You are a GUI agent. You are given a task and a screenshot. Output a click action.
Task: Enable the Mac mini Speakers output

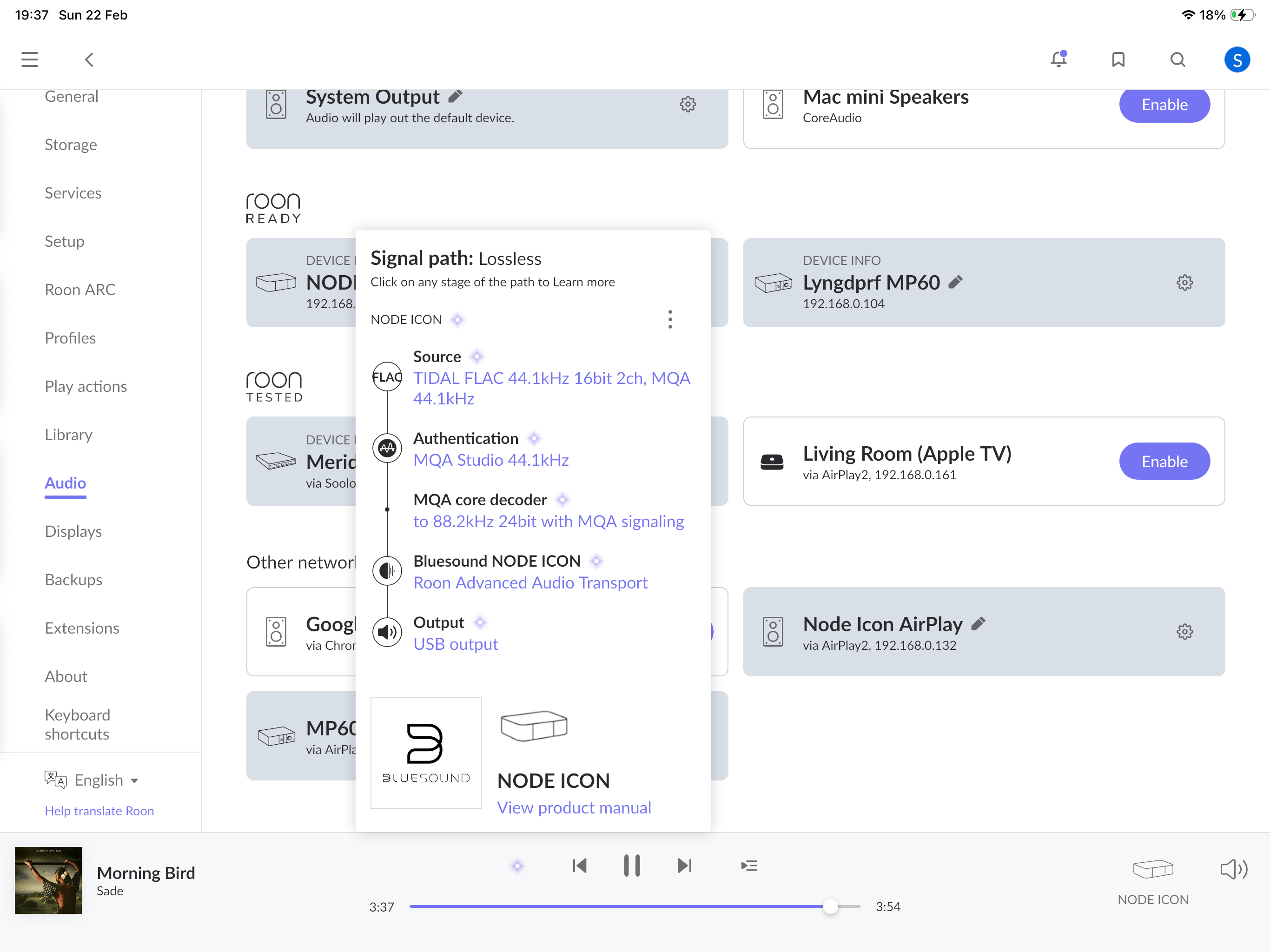pos(1164,105)
